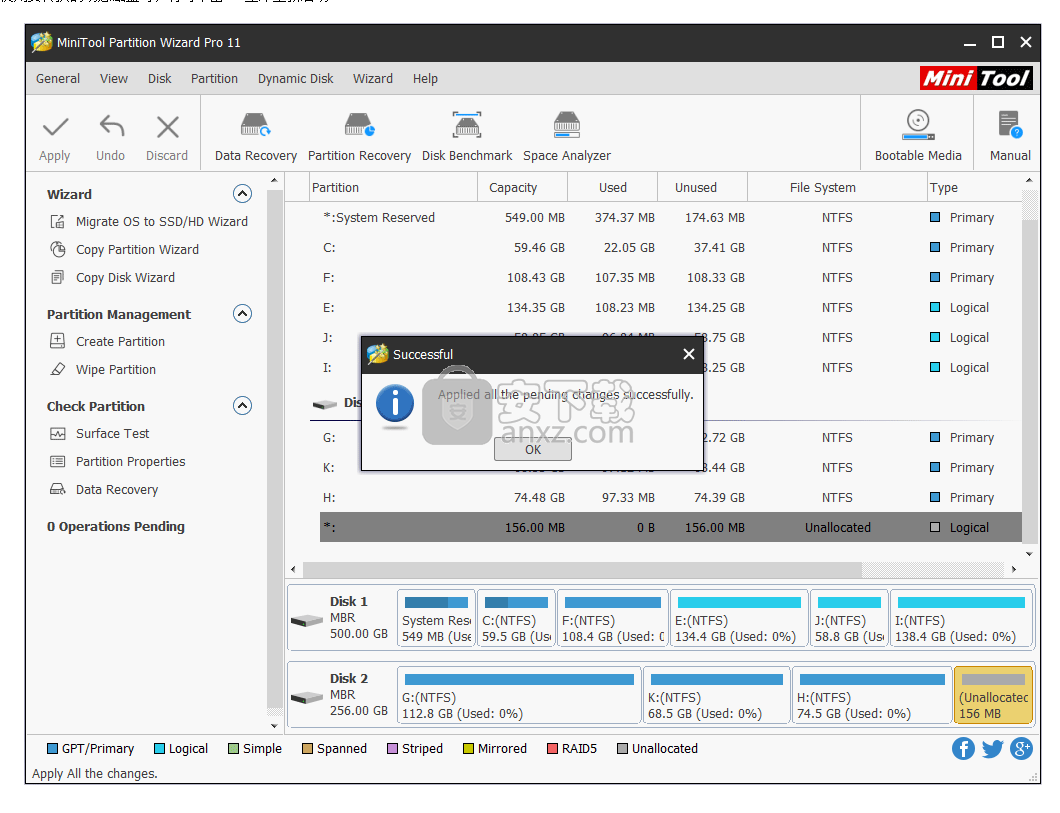Click the Undo arrow icon
This screenshot has height=813, width=1060.
click(112, 126)
